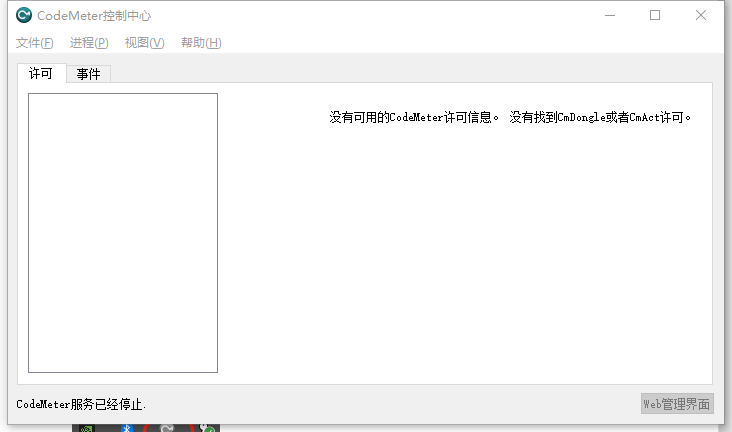
Task: Minimize the CodeMeter控制中心 window
Action: pyautogui.click(x=610, y=15)
